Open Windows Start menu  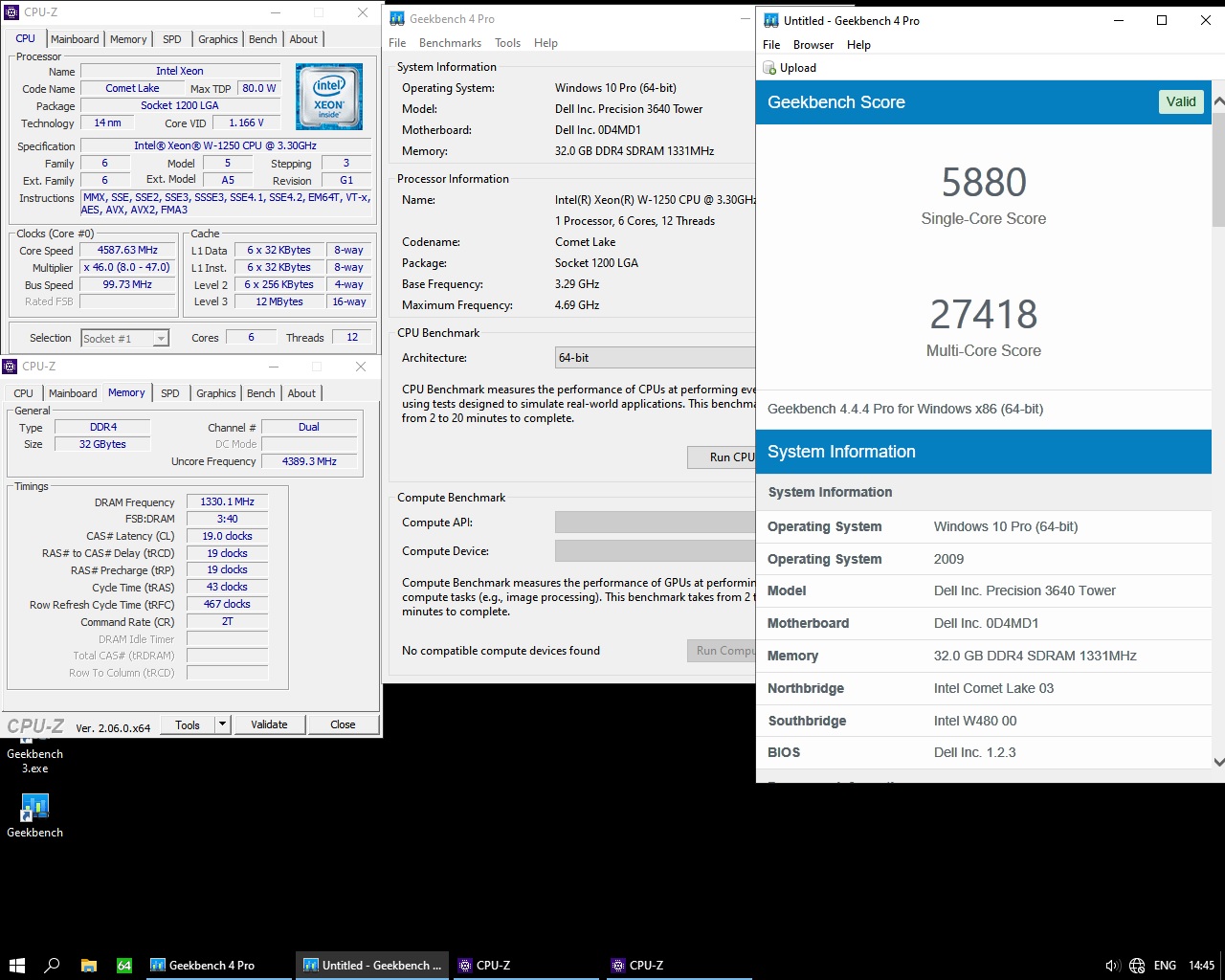tap(16, 965)
